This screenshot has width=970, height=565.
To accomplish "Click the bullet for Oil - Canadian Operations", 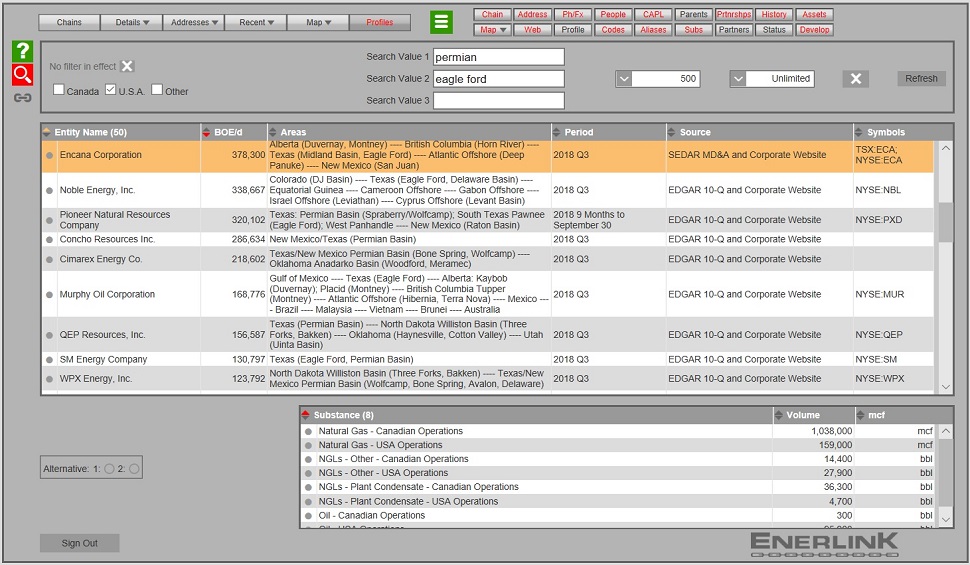I will (x=308, y=515).
